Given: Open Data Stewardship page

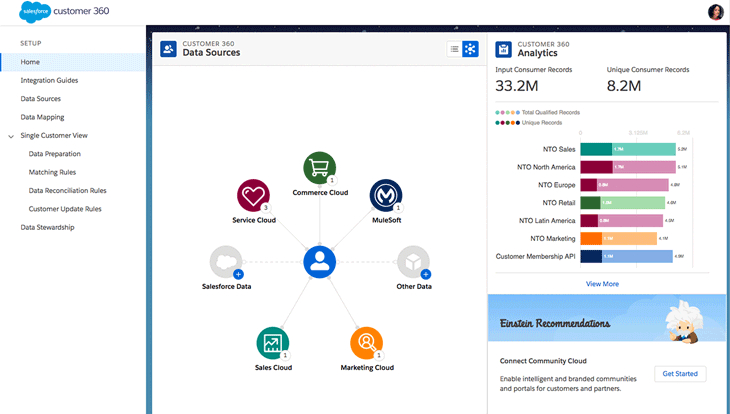Looking at the screenshot, I should click(x=47, y=227).
